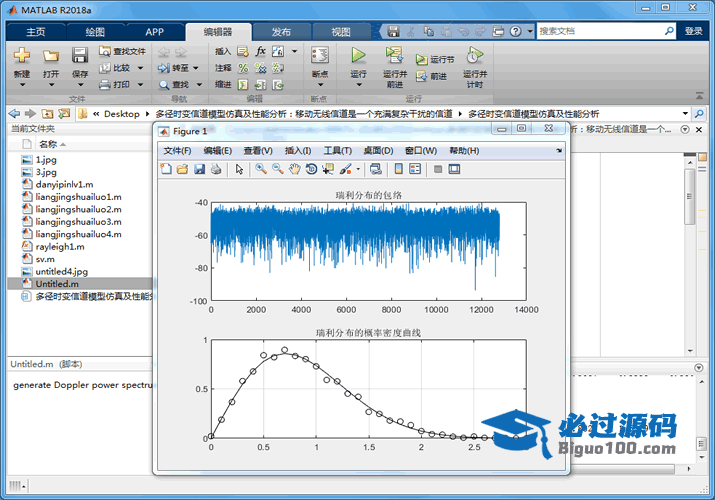Click the Compare (比较) button
715x500 pixels.
tap(116, 68)
